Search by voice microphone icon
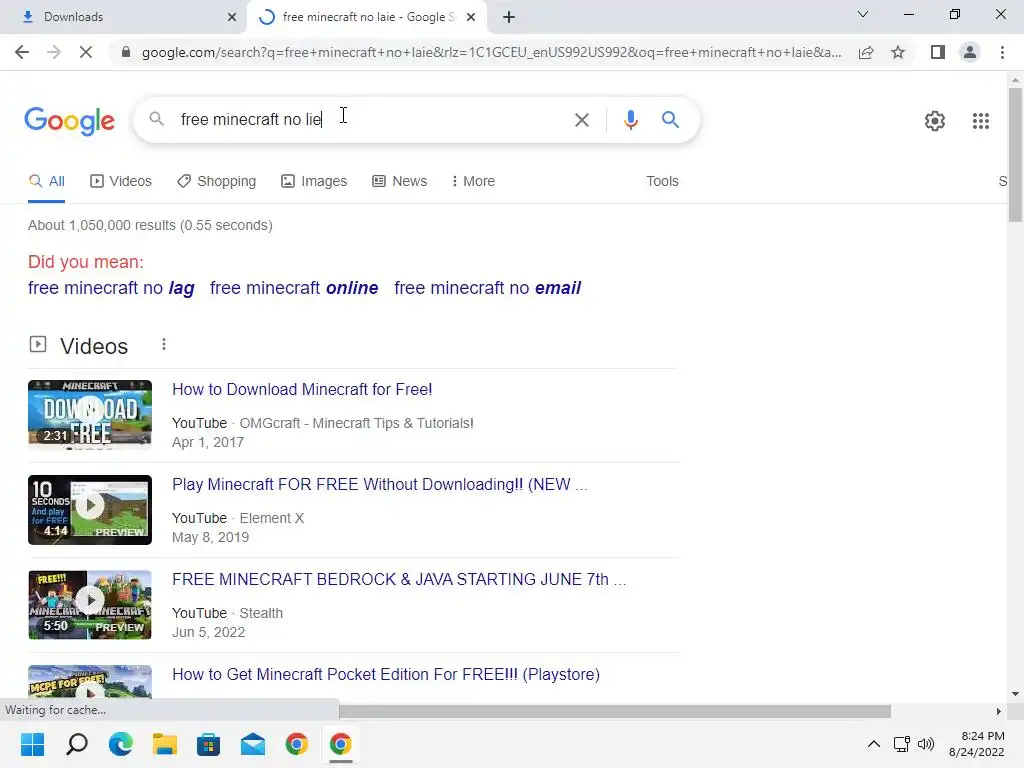This screenshot has width=1024, height=768. pos(630,120)
